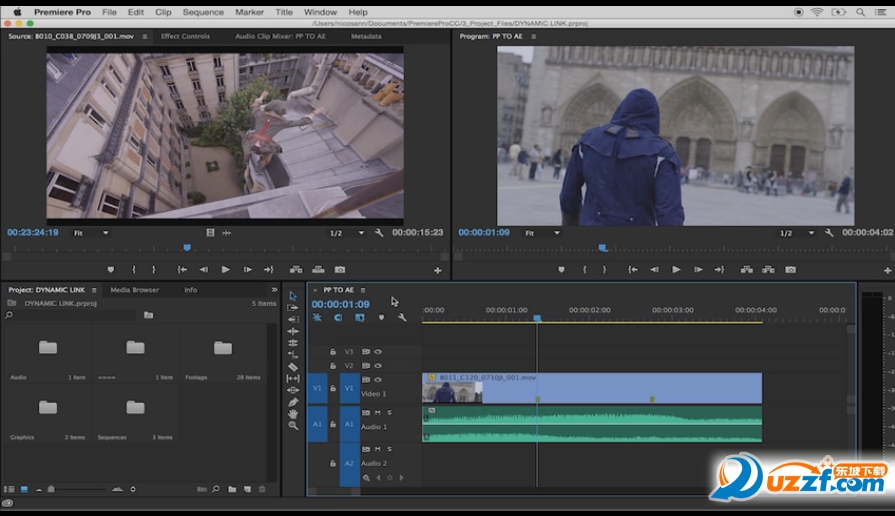Image resolution: width=895 pixels, height=516 pixels.
Task: Solo the Audio 2 track
Action: (389, 450)
